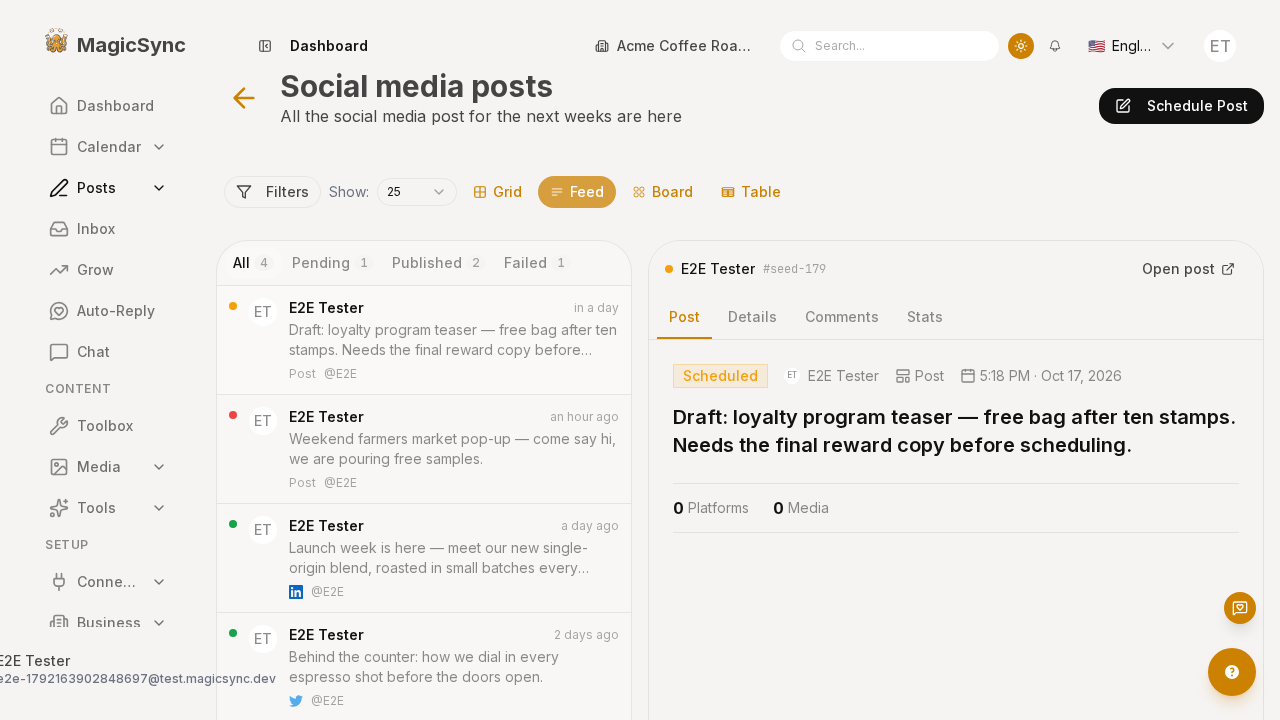Open Auto-Reply in the sidebar
This screenshot has width=1280, height=720.
click(108, 310)
